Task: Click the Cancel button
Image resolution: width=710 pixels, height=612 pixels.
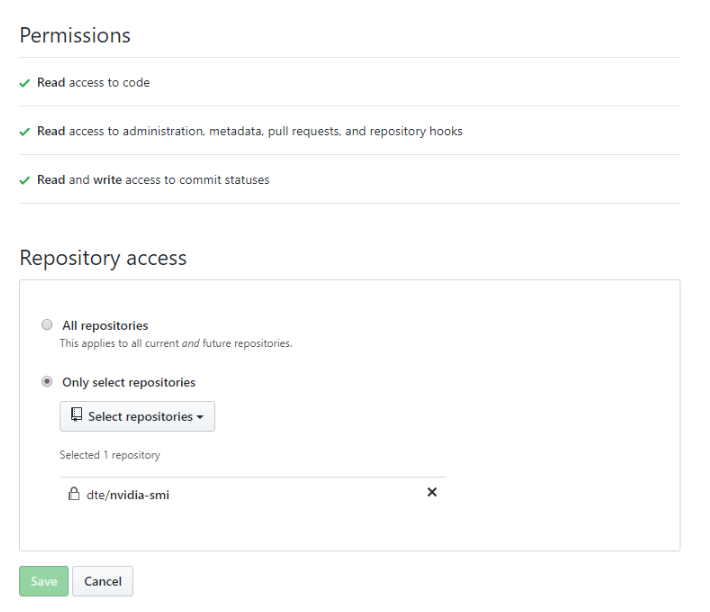Action: [103, 581]
